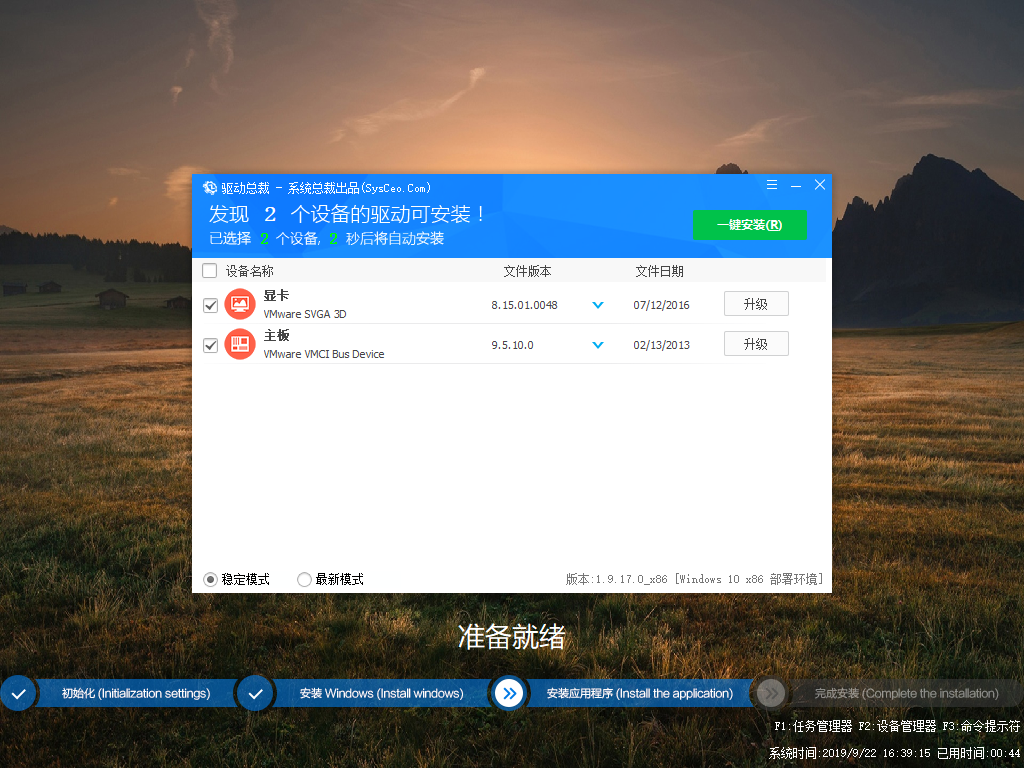Image resolution: width=1024 pixels, height=768 pixels.
Task: Click 升级 button for the 显卡 driver
Action: pos(756,304)
